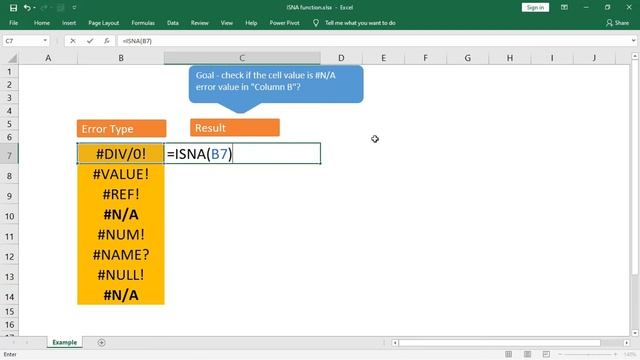Click horizontal scrollbar right arrow
The height and width of the screenshot is (360, 640).
(627, 342)
